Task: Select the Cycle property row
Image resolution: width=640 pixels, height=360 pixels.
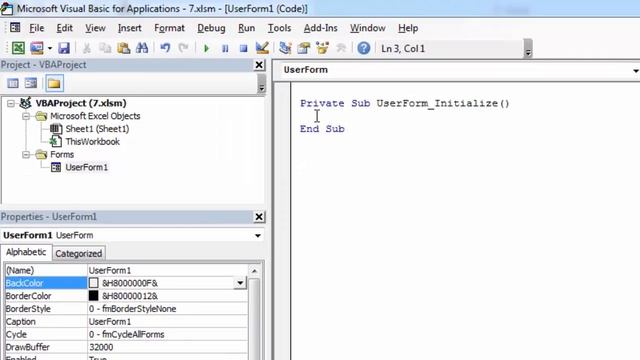Action: pos(126,335)
